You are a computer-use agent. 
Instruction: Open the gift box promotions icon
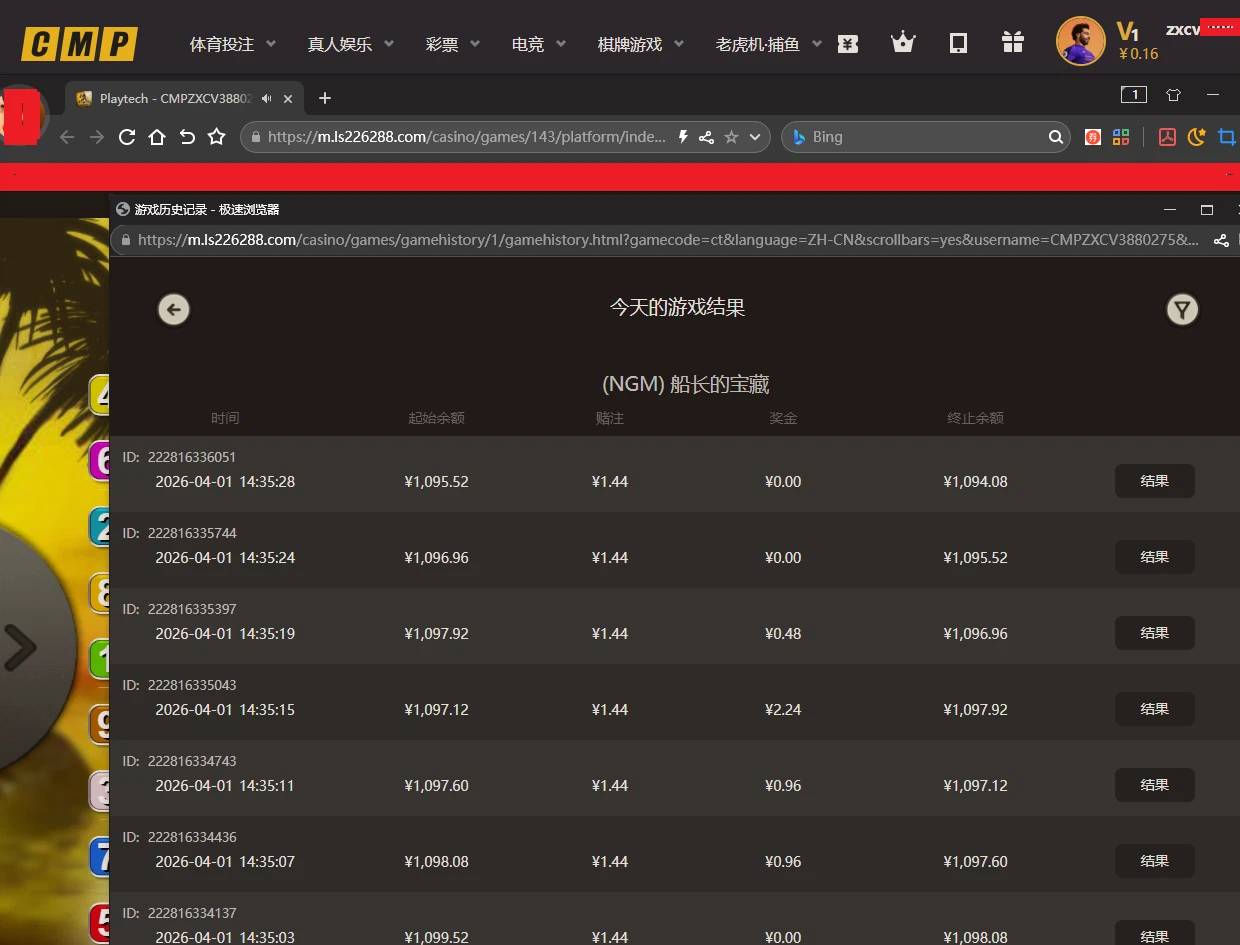pos(1013,43)
